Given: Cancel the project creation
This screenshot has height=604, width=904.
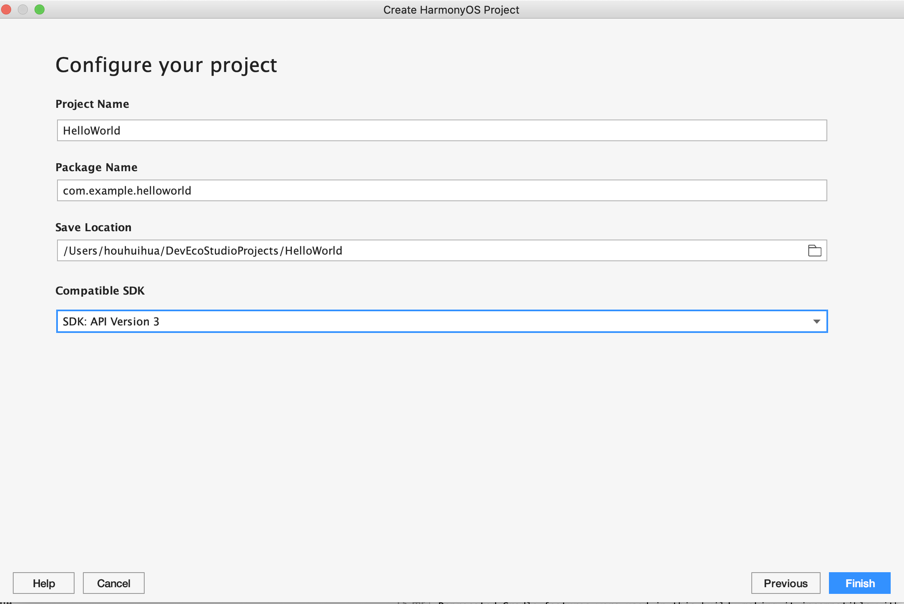Looking at the screenshot, I should [114, 583].
